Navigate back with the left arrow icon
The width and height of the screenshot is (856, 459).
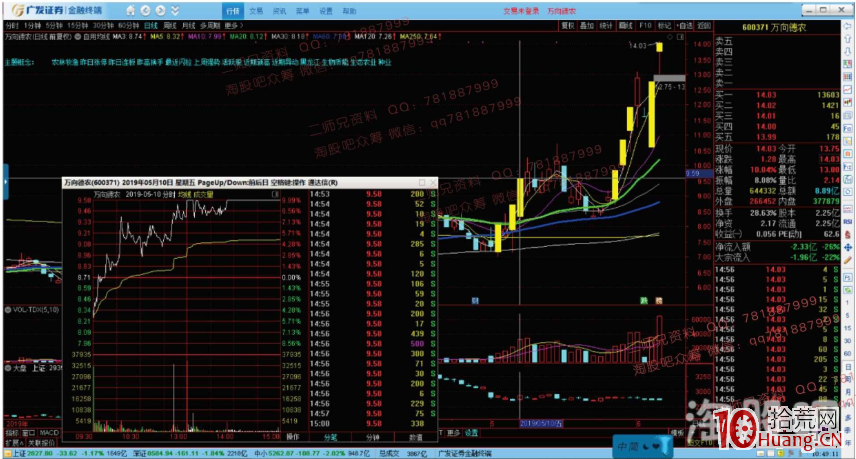145,10
